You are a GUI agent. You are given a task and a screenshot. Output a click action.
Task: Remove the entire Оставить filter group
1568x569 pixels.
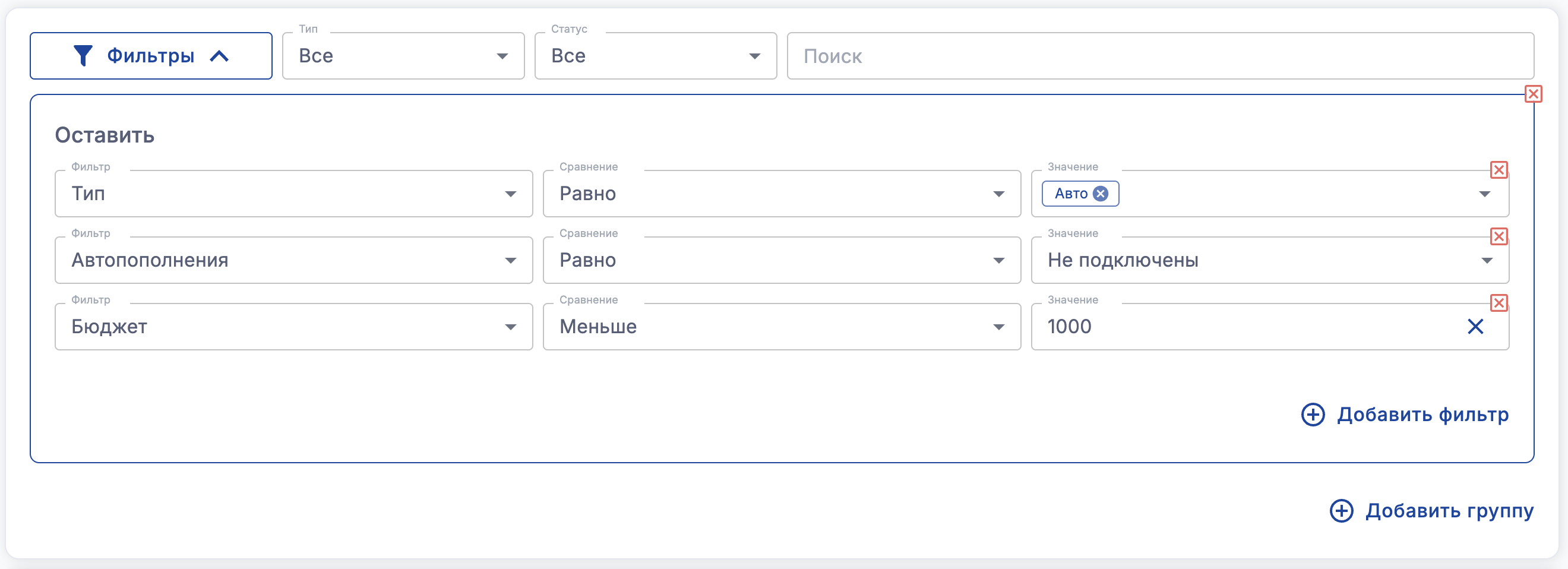(1534, 94)
